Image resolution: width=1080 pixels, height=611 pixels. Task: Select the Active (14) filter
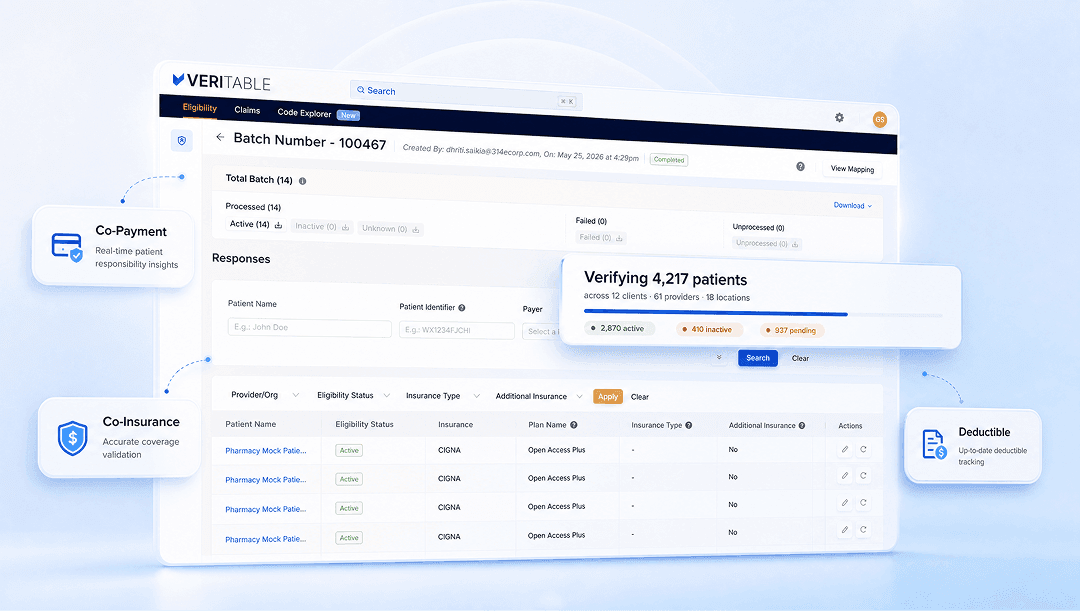[256, 225]
